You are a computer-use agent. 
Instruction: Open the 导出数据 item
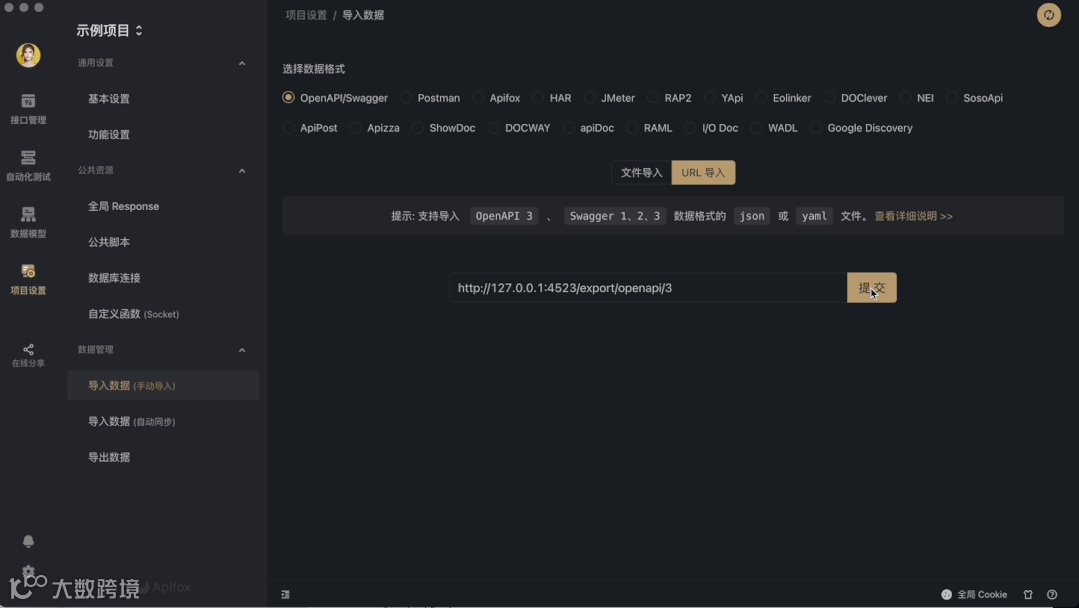pyautogui.click(x=163, y=457)
